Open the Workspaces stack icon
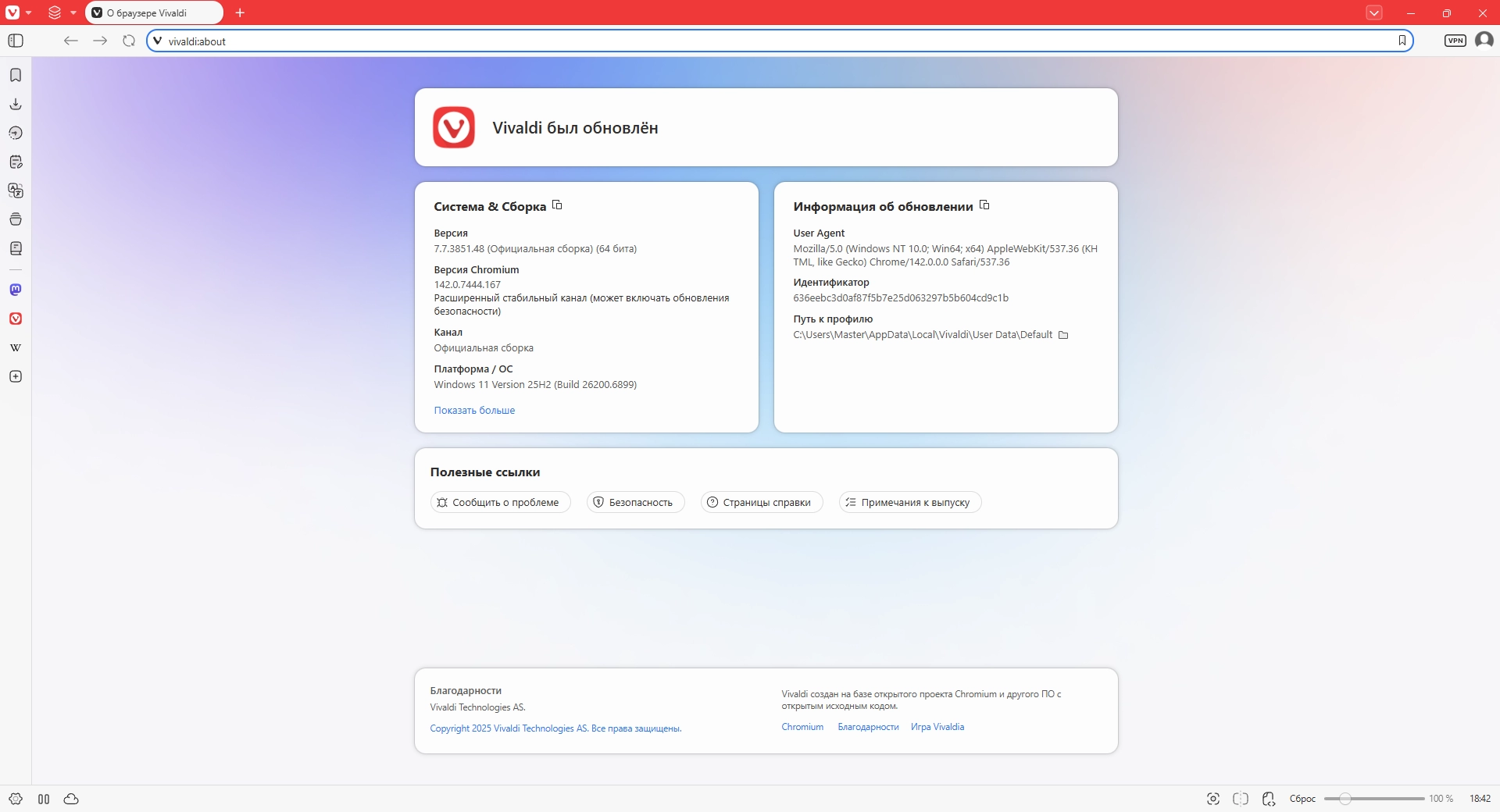The height and width of the screenshot is (812, 1500). (x=55, y=12)
